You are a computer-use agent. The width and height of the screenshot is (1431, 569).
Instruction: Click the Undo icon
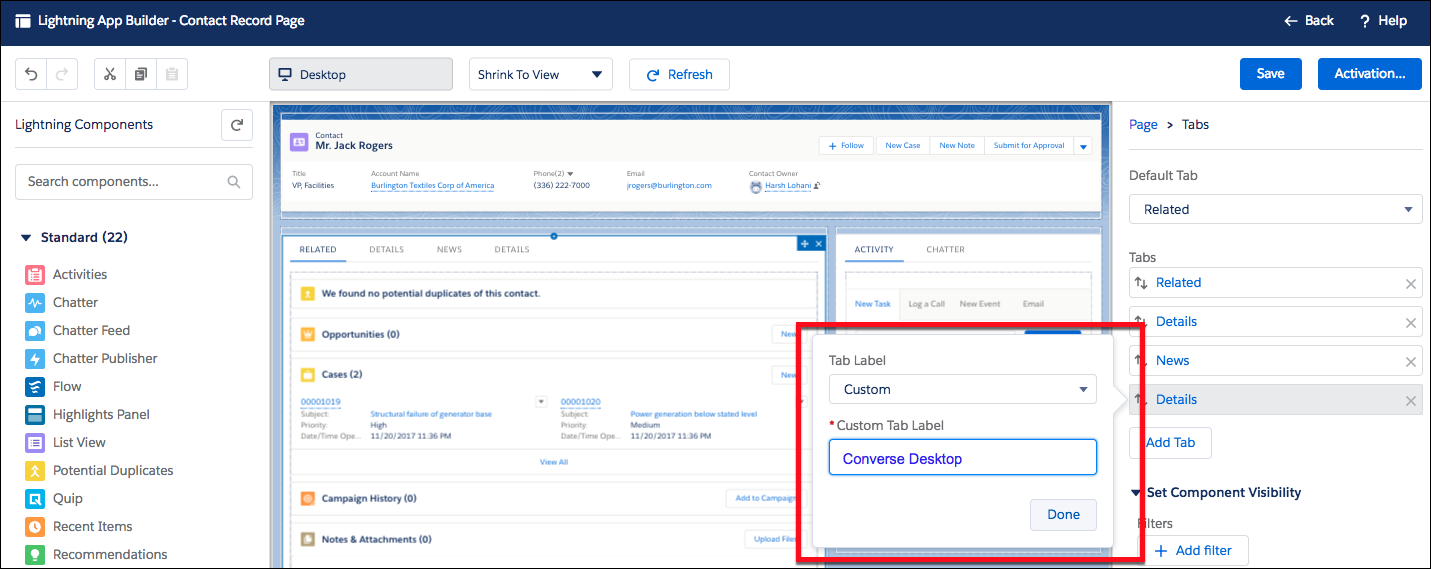pos(31,74)
